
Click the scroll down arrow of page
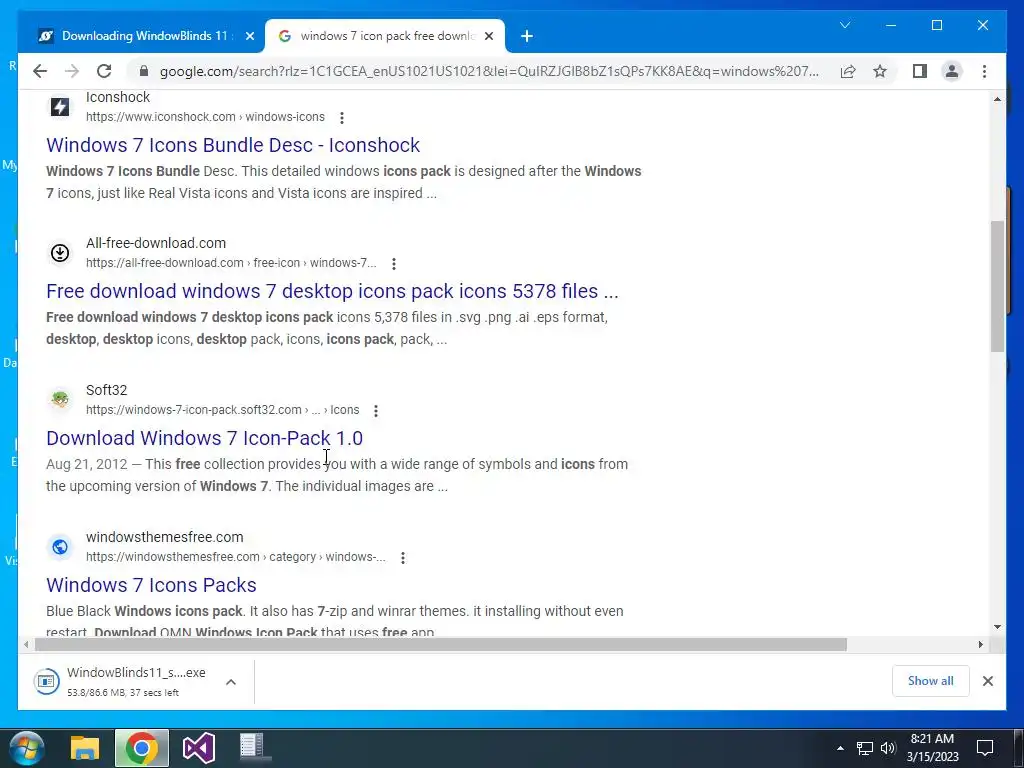[997, 627]
